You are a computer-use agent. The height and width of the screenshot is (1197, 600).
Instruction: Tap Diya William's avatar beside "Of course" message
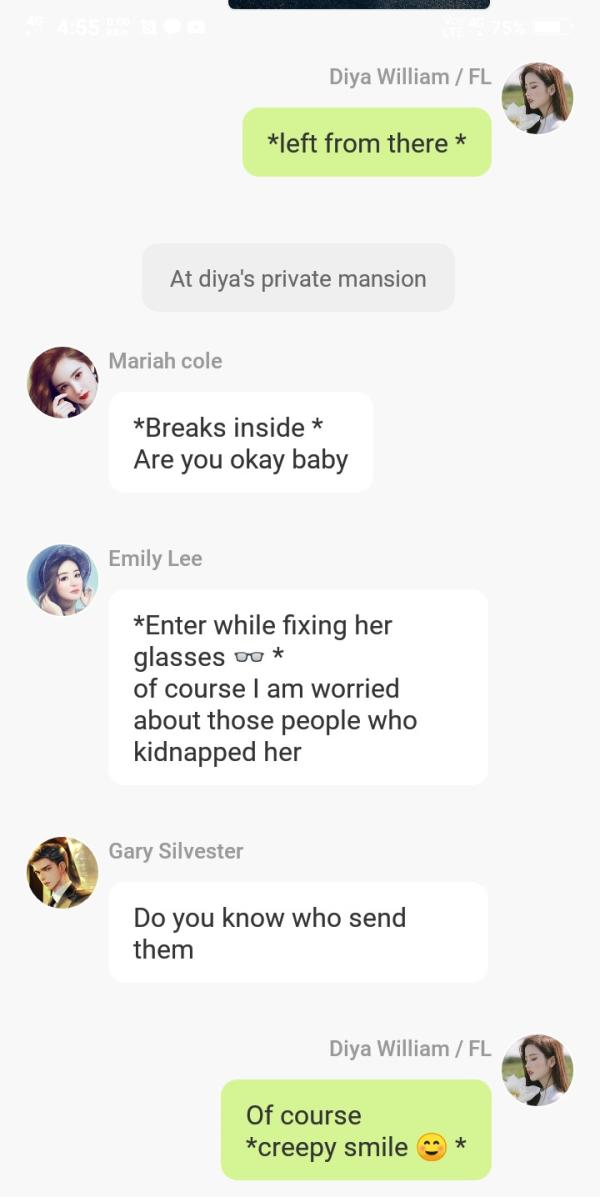pyautogui.click(x=537, y=1070)
